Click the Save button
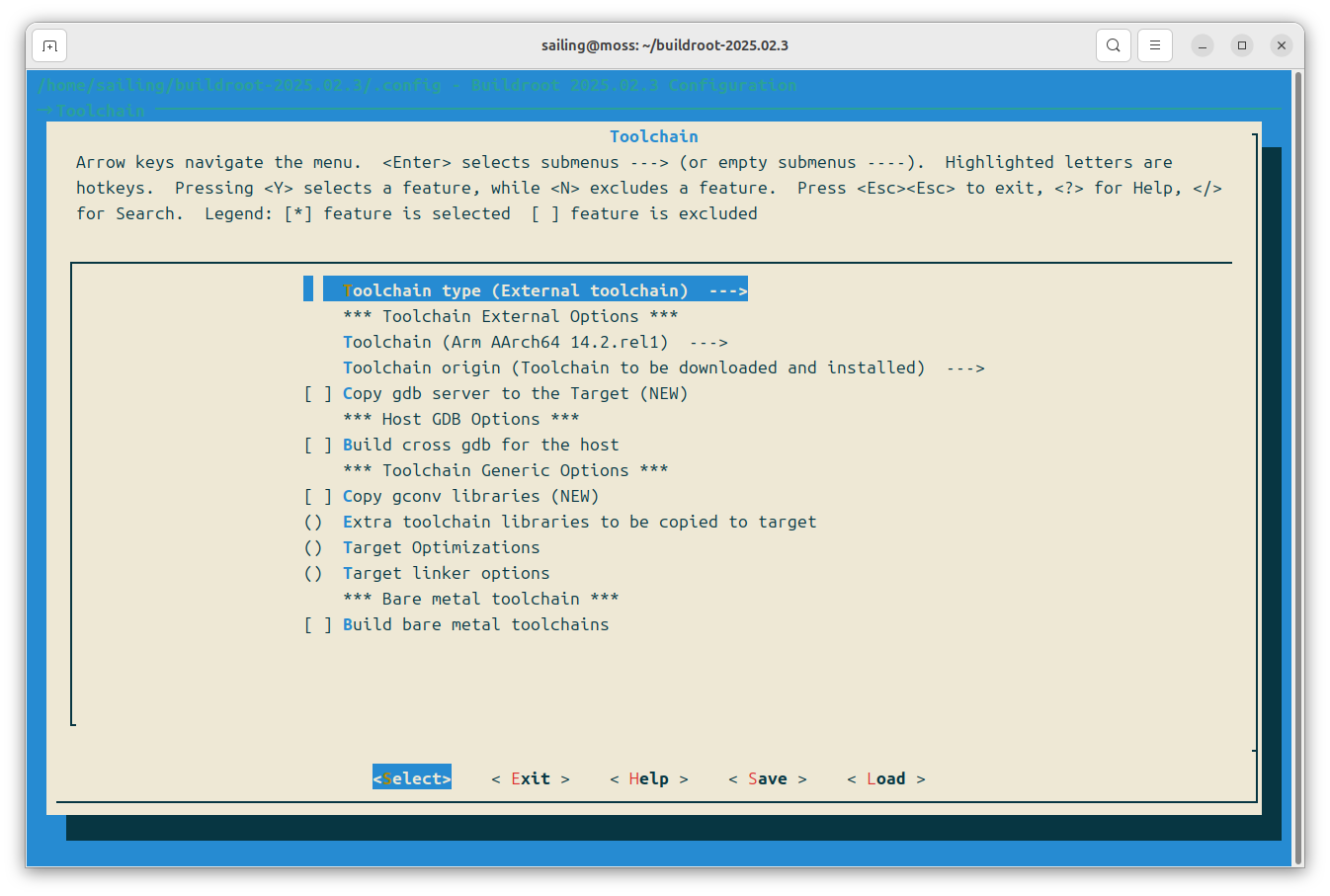Screen dimensions: 1330x896 click(767, 778)
